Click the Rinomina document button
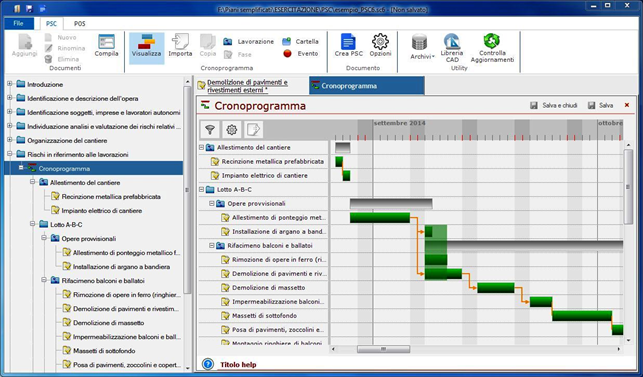 point(65,48)
